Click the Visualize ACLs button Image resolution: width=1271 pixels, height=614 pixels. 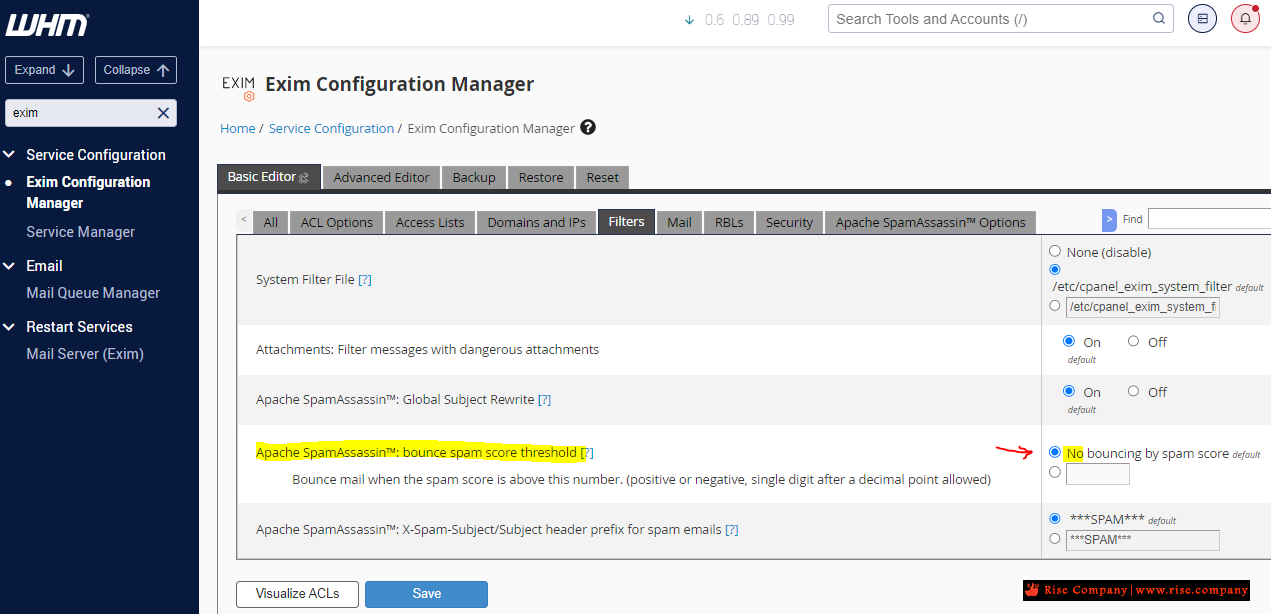(298, 594)
